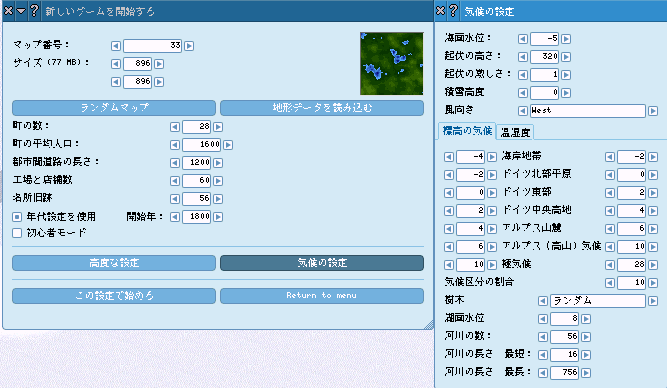The width and height of the screenshot is (667, 388).
Task: Toggle the 気候の設定 button
Action: [x=322, y=263]
